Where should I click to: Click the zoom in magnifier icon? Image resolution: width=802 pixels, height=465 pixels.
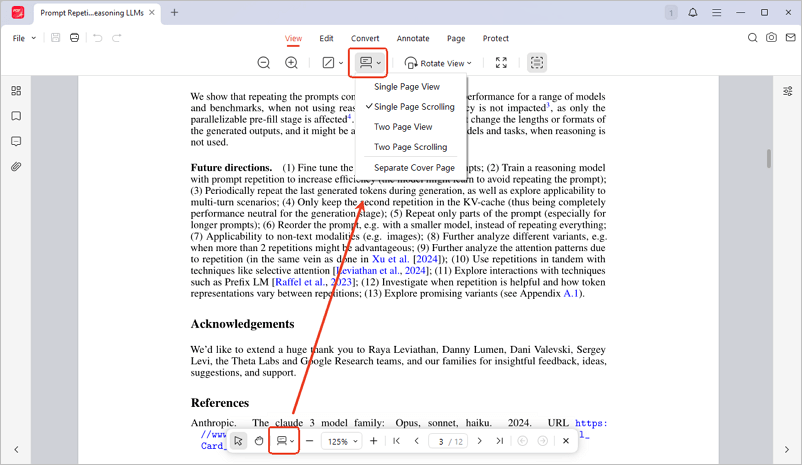coord(291,63)
